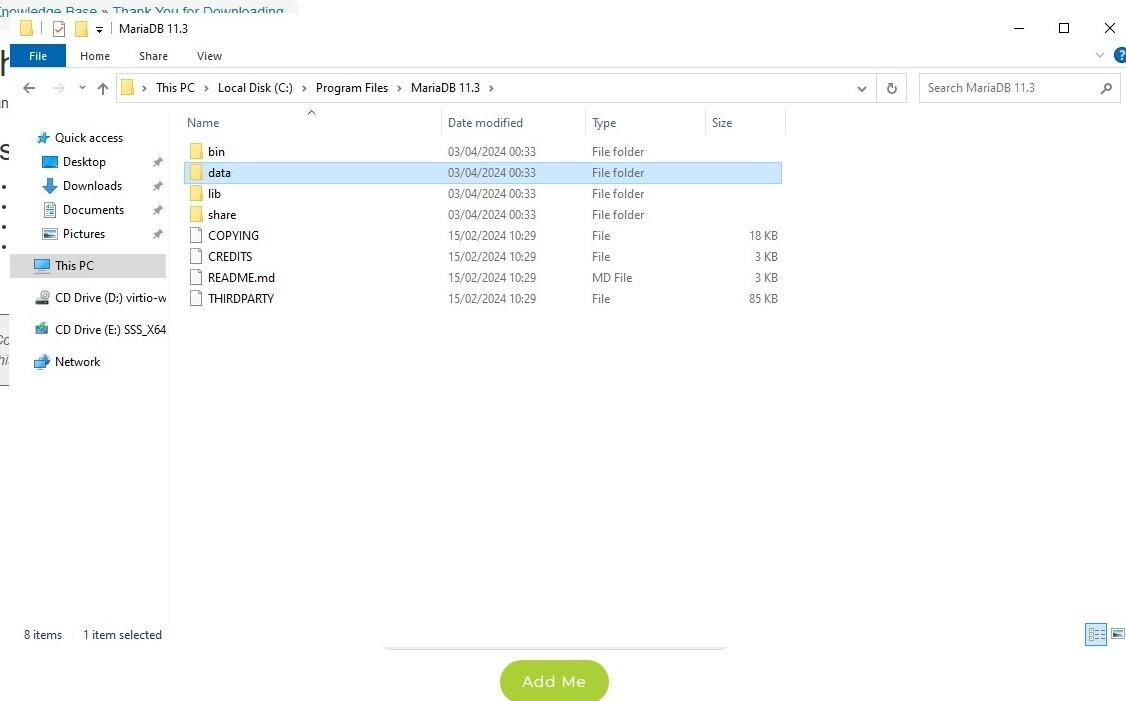Viewport: 1126px width, 701px height.
Task: Open Desktop in the navigation pane
Action: click(84, 162)
